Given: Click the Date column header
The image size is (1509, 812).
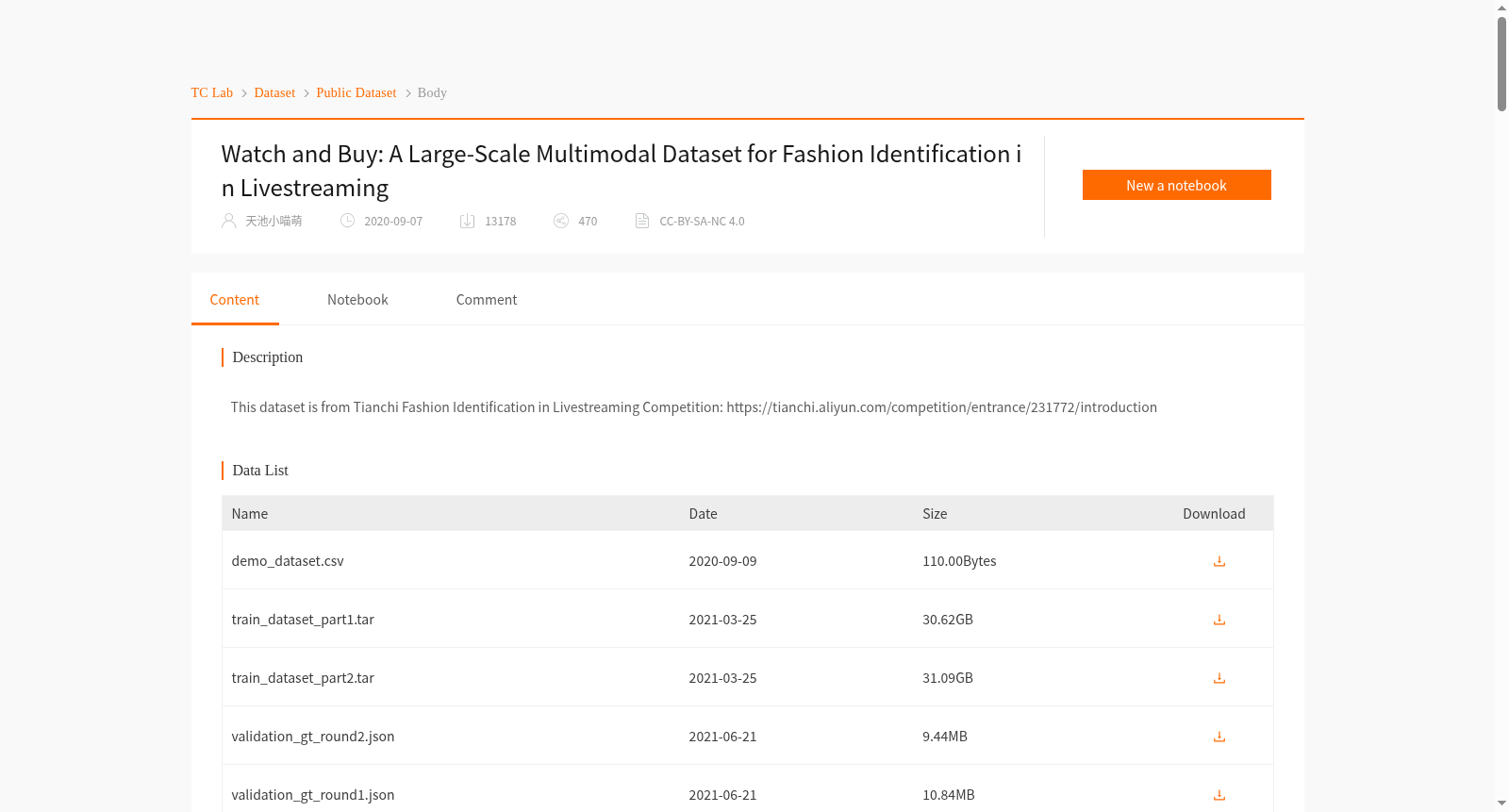Looking at the screenshot, I should click(703, 514).
